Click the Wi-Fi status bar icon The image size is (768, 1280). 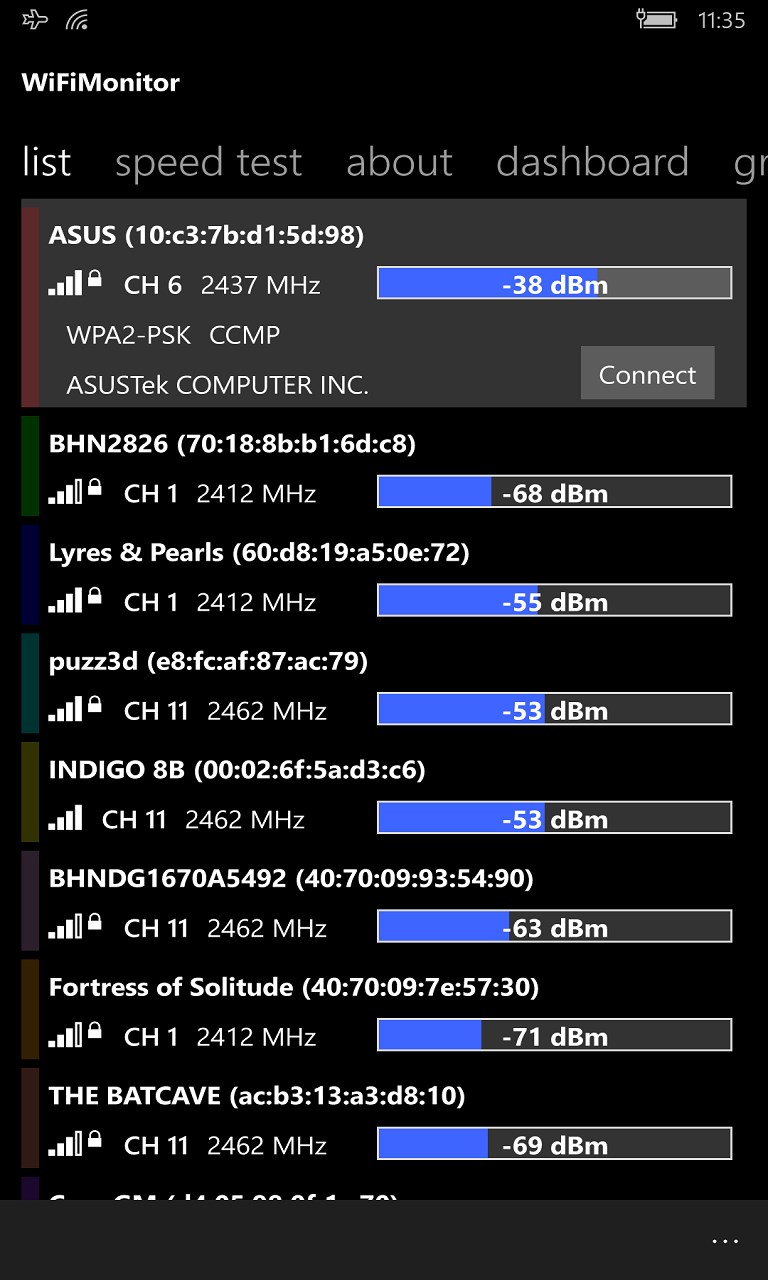(x=77, y=19)
